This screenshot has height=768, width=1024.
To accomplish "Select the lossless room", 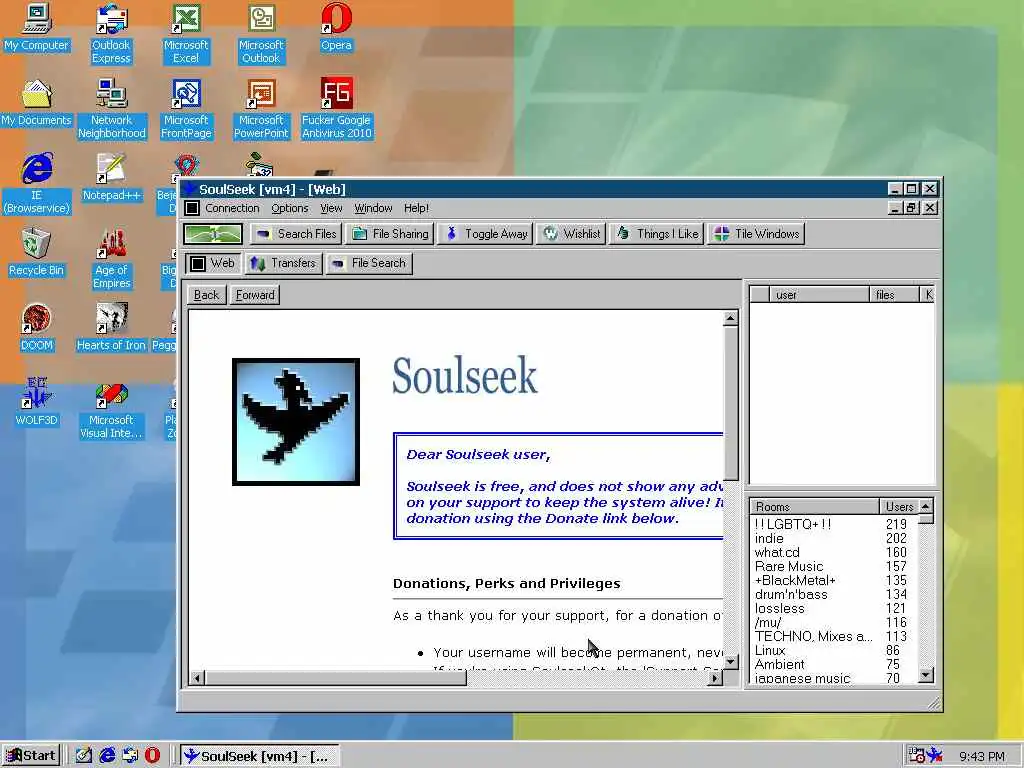I will pos(833,609).
